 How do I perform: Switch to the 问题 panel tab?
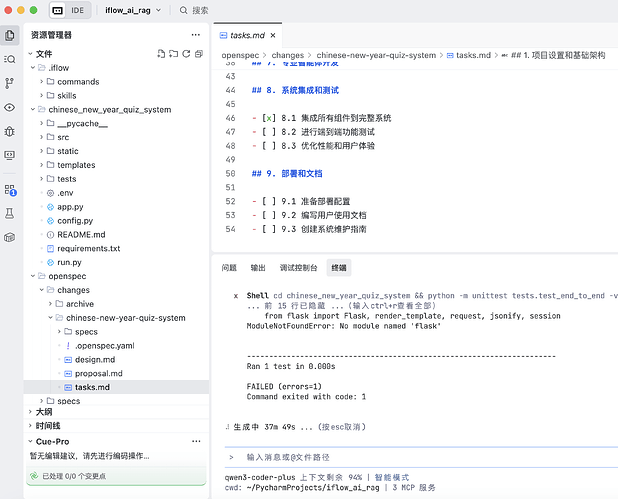pos(229,268)
